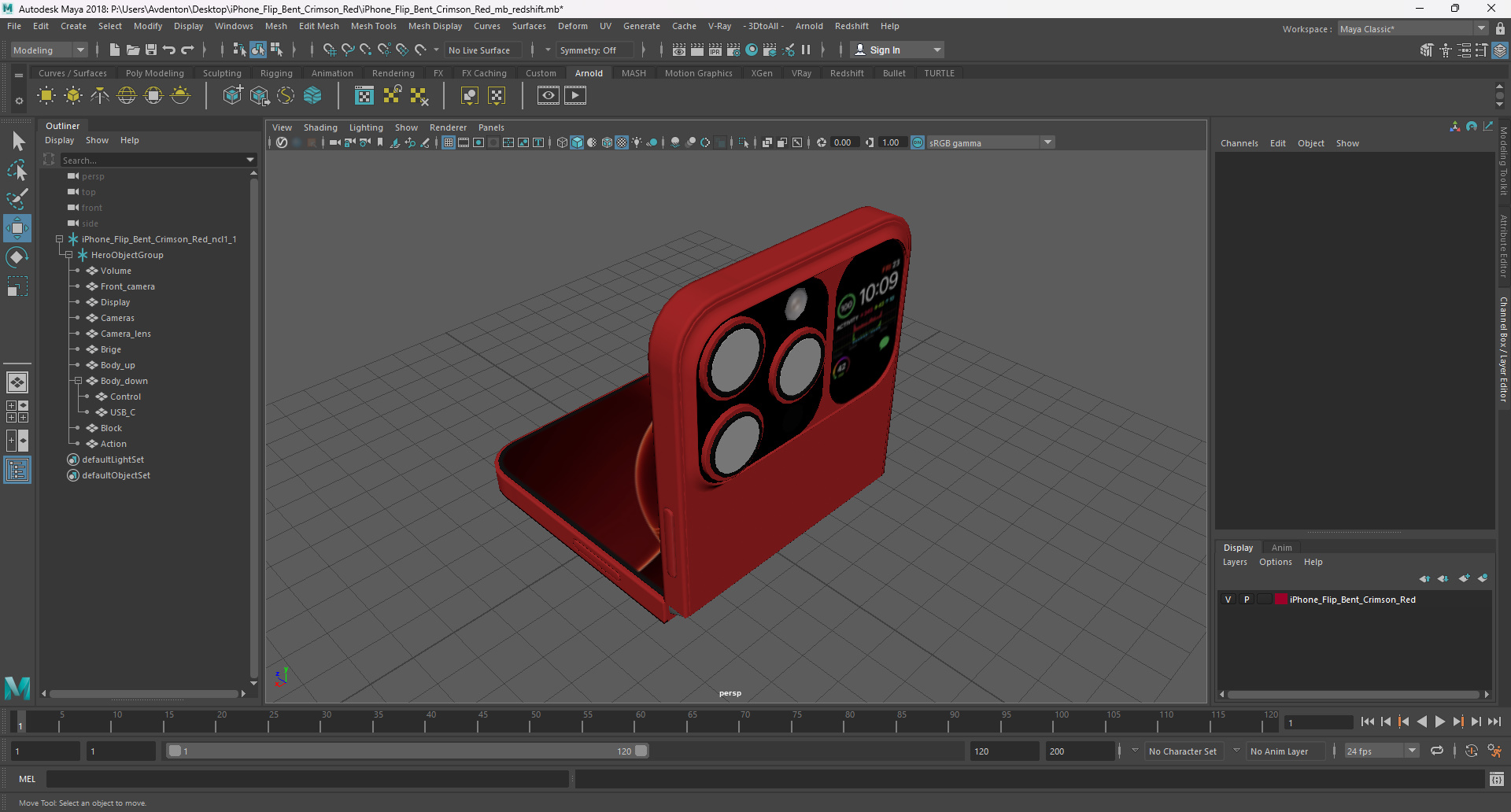Toggle wireframe on shaded viewport icon
The width and height of the screenshot is (1511, 812).
[607, 142]
